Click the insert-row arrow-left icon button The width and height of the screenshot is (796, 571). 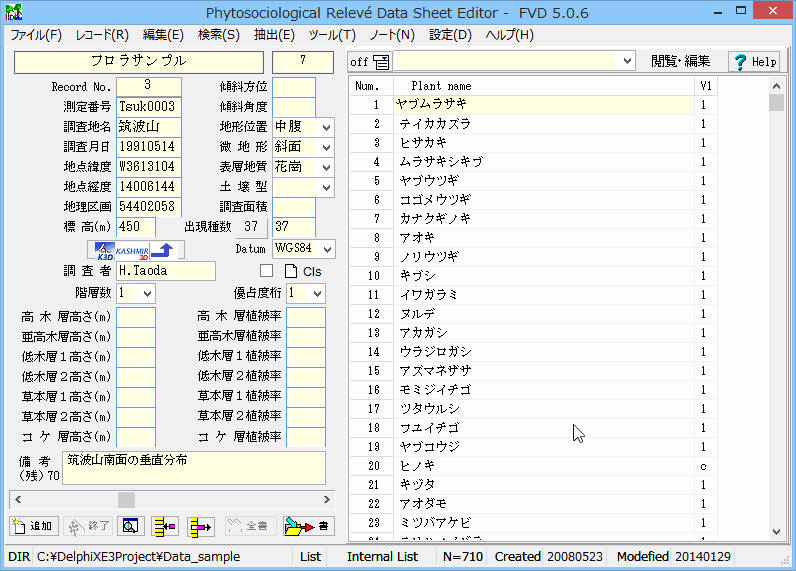[x=165, y=526]
